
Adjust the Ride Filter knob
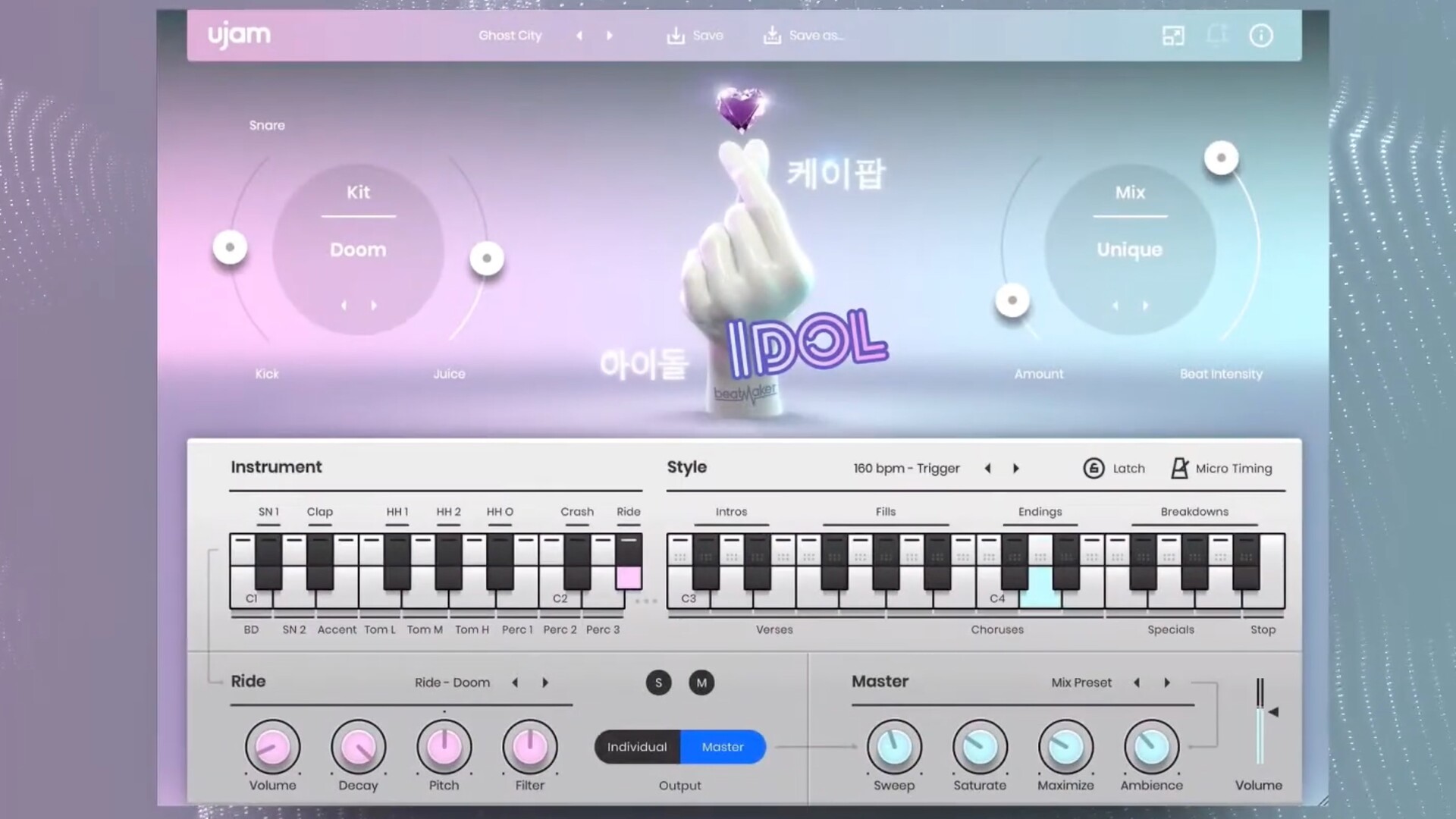click(529, 747)
